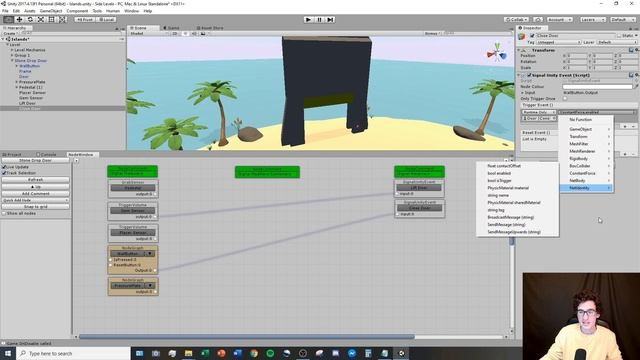Select the Rotate tool

click(x=30, y=20)
